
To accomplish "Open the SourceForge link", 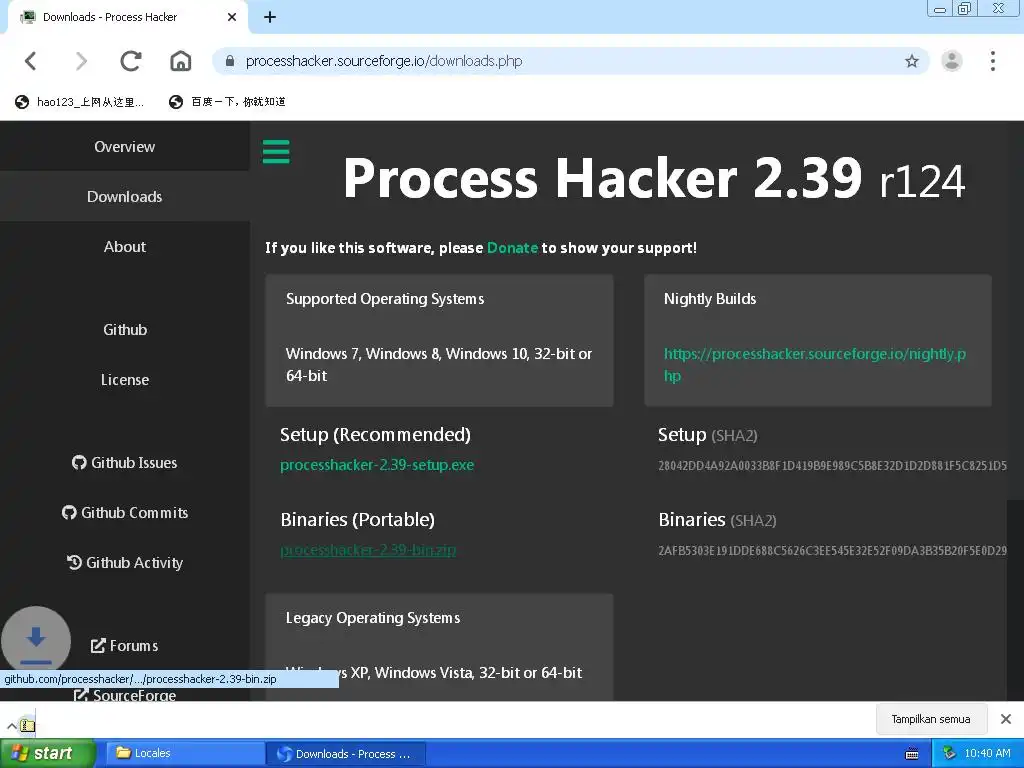I will tap(125, 695).
